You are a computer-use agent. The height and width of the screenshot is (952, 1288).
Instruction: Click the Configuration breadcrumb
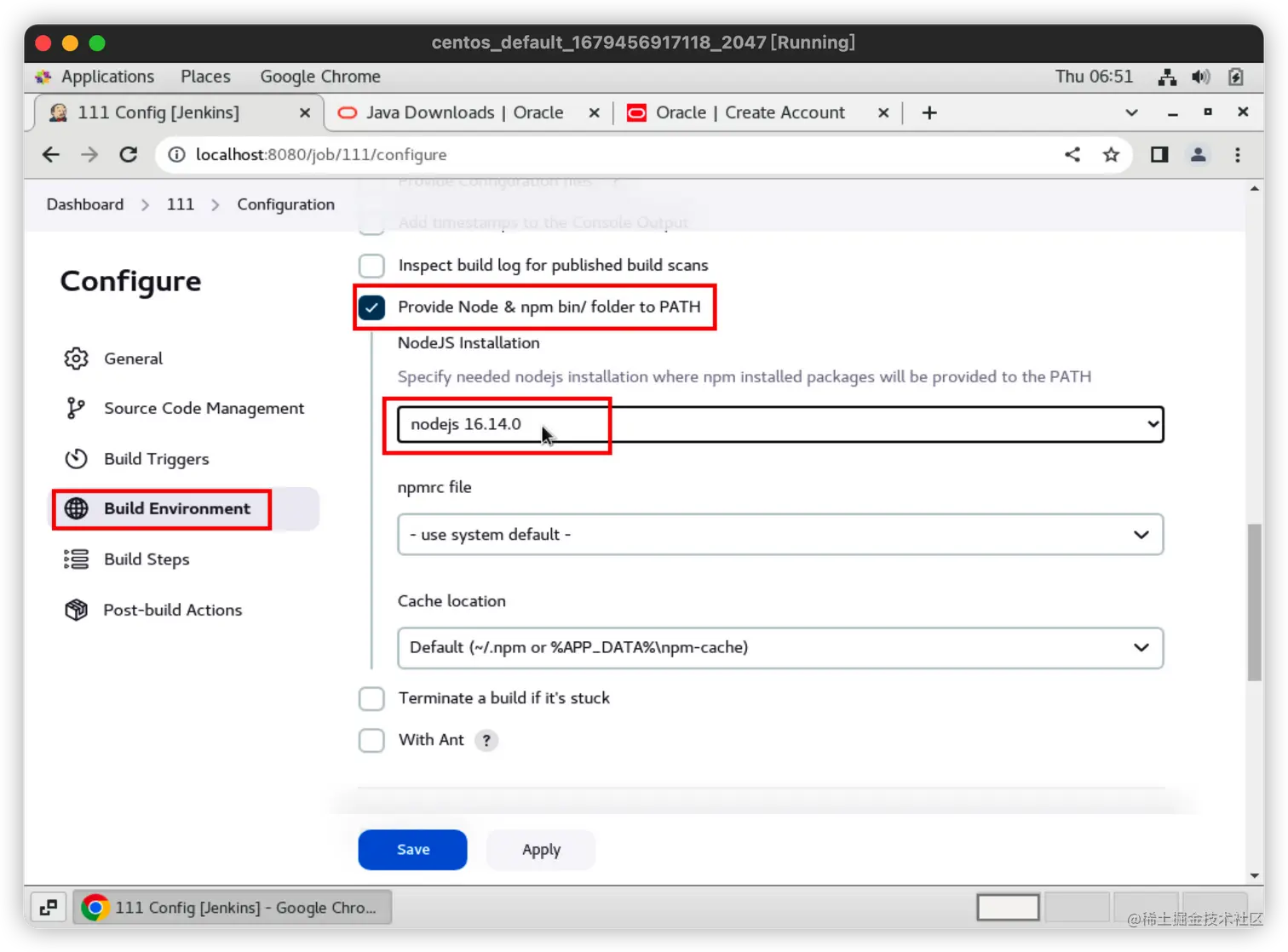click(x=285, y=204)
